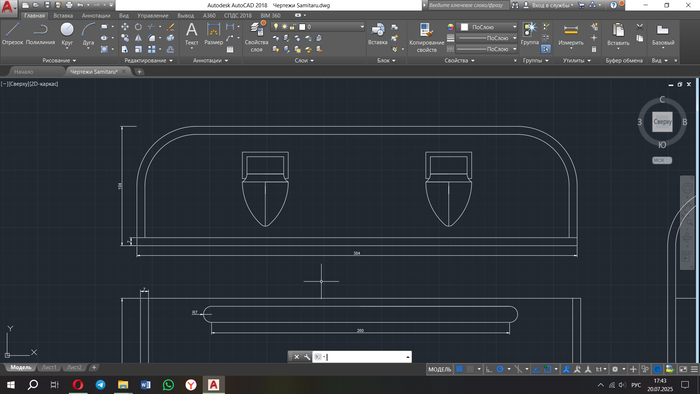This screenshot has width=700, height=394.
Task: Click the Move tool in Редактирование
Action: coord(125,27)
